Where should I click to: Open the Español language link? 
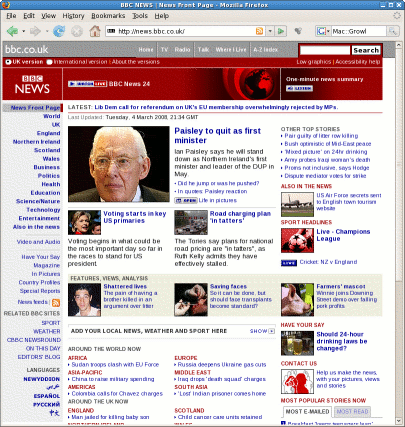tap(47, 396)
